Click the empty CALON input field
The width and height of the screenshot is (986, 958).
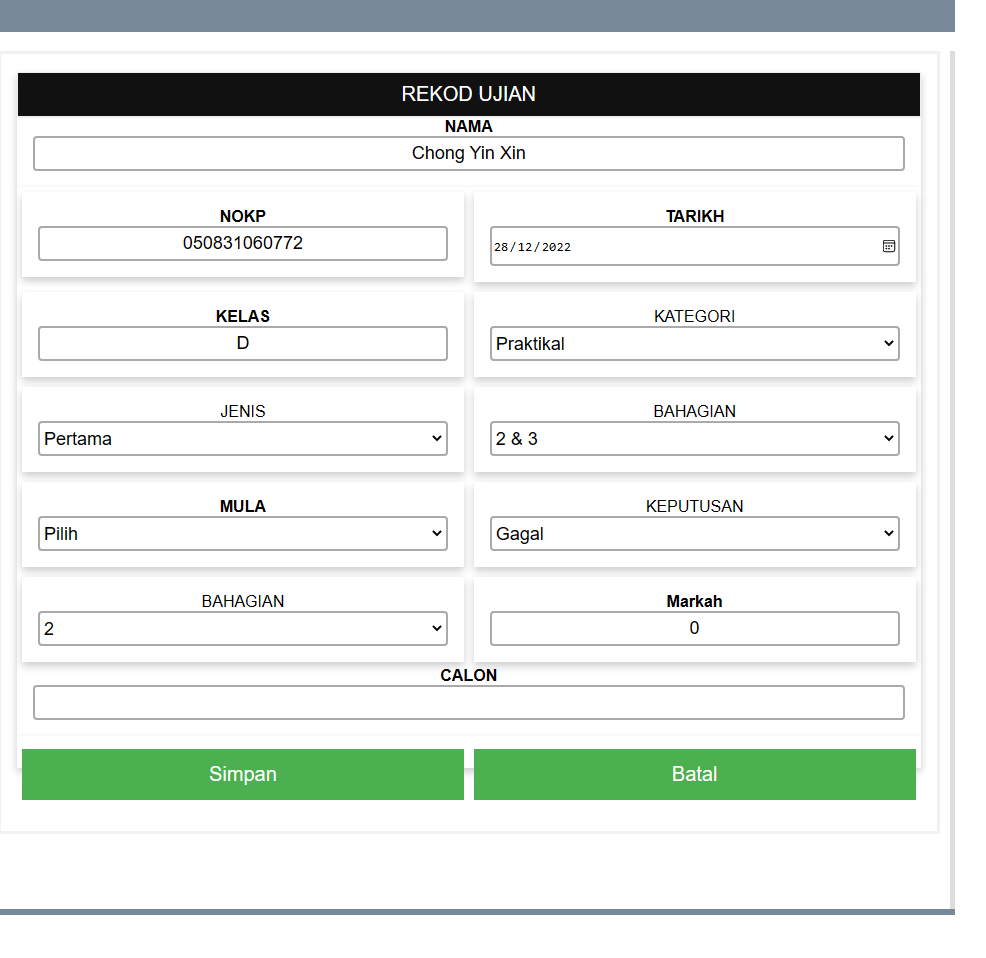click(x=468, y=702)
